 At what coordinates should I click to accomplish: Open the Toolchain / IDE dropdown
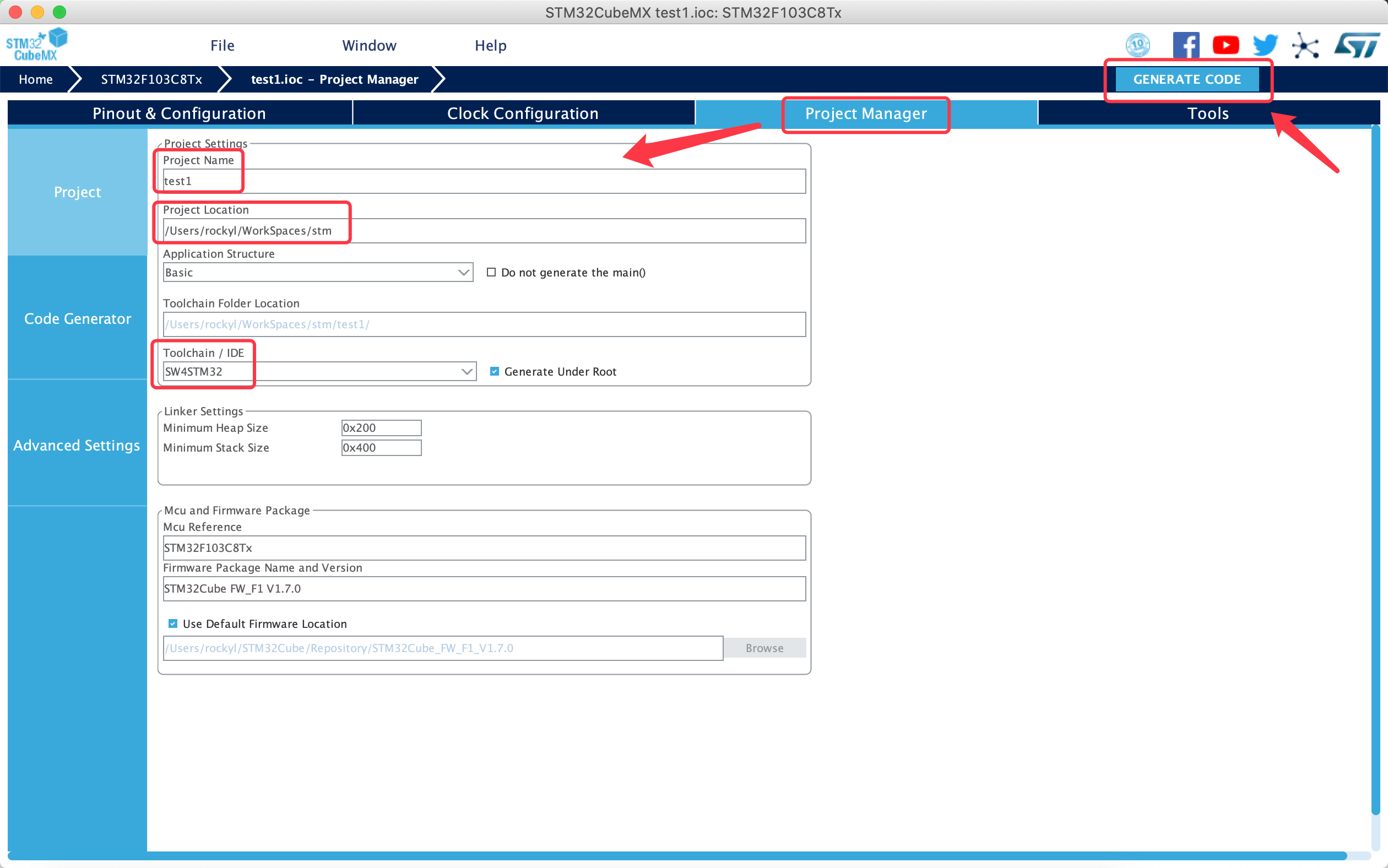tap(319, 371)
